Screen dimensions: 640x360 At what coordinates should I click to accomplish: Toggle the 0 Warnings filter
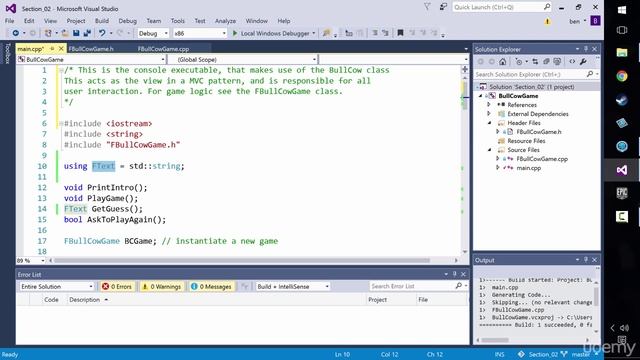tap(162, 287)
